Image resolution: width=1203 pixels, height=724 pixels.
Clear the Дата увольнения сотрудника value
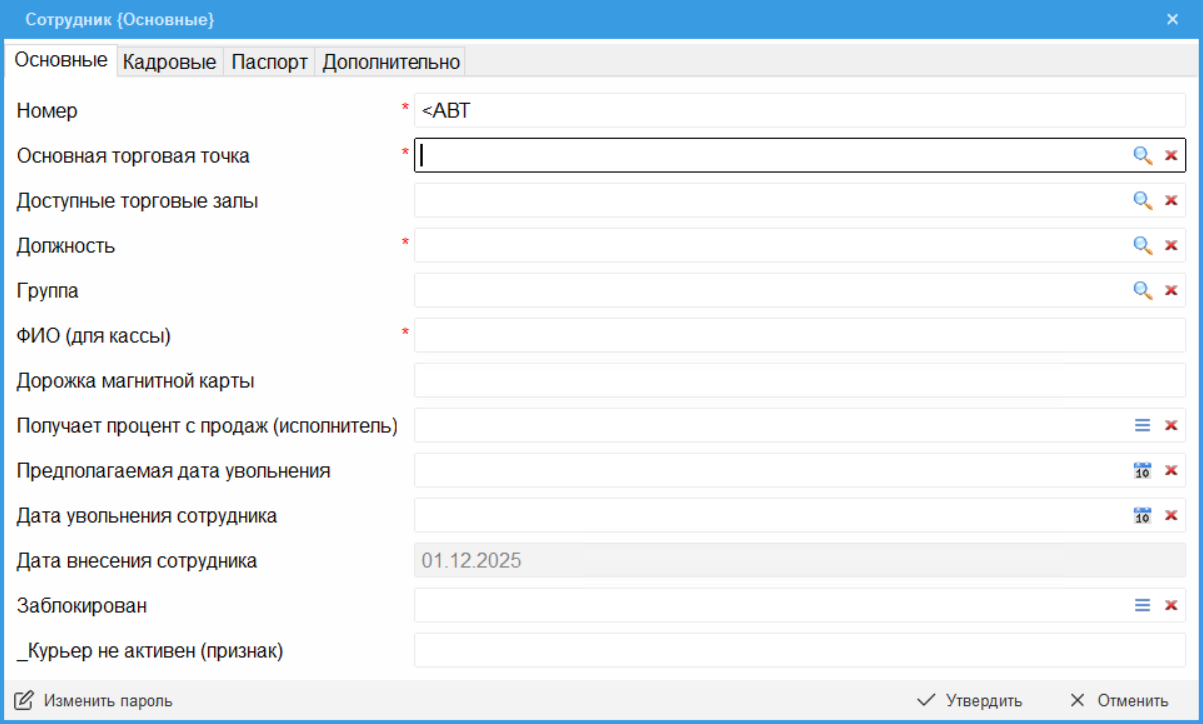(1171, 515)
